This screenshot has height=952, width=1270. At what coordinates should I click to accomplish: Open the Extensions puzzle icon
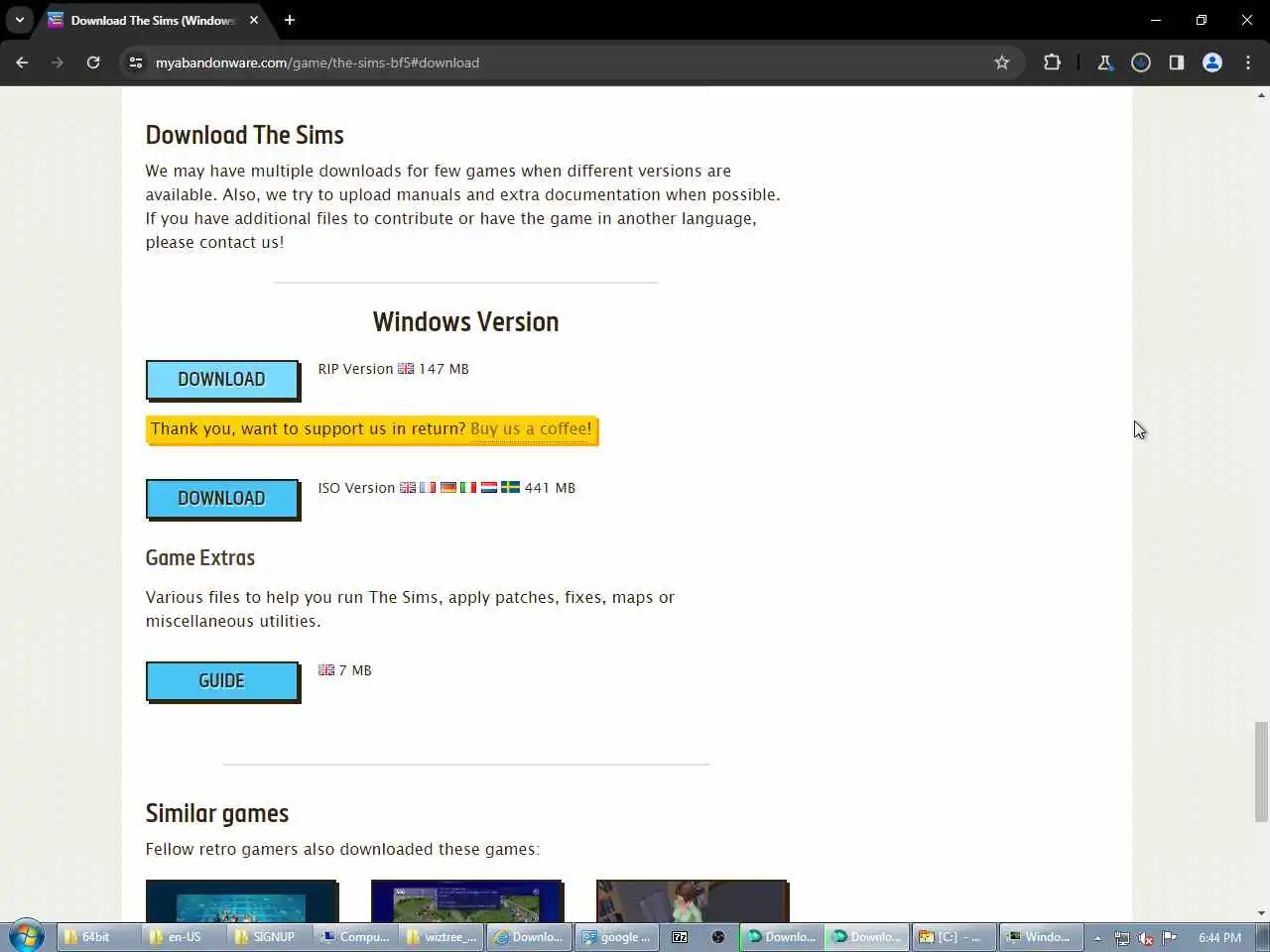1052,62
